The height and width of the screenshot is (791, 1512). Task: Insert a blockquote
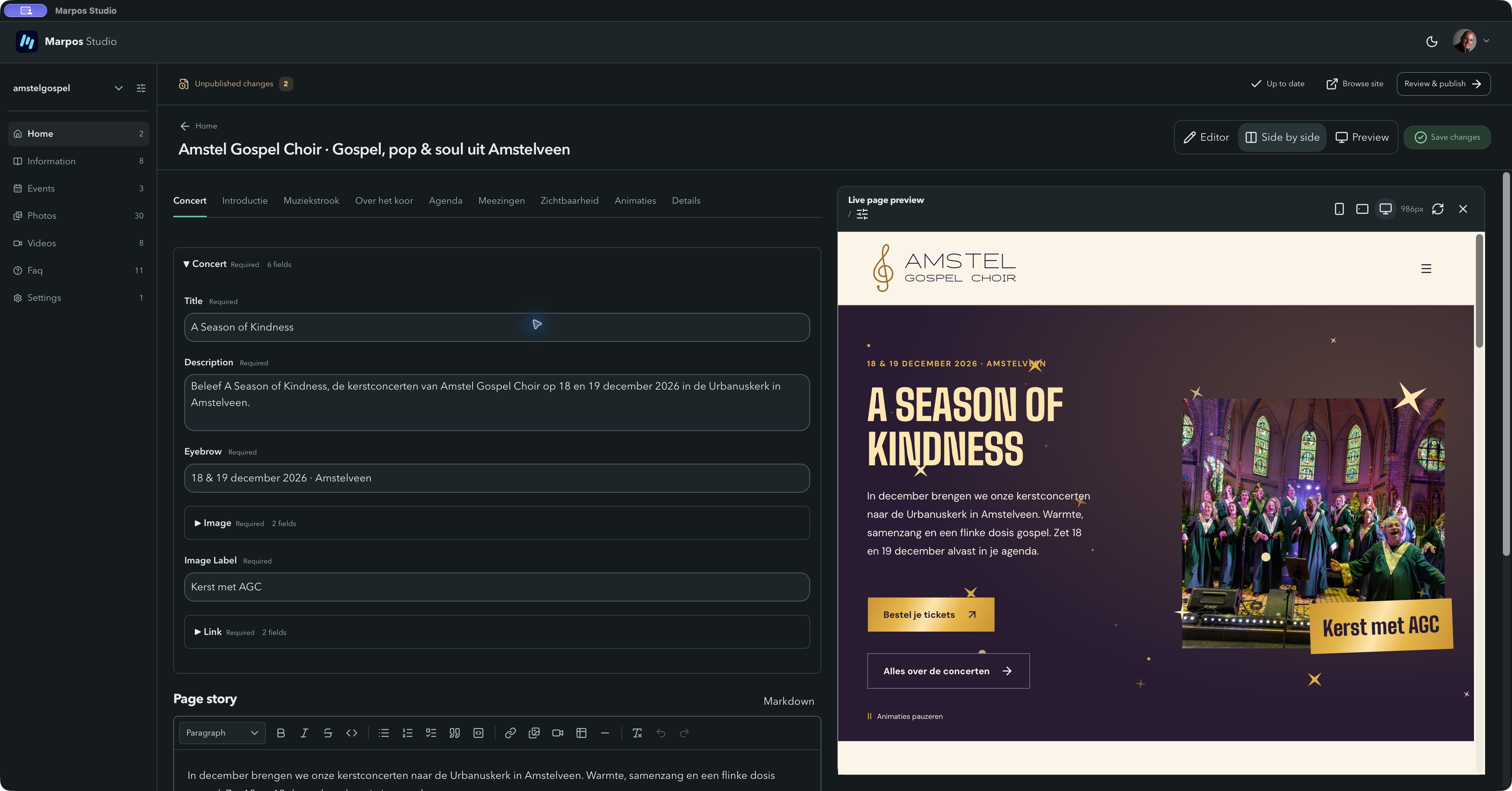pyautogui.click(x=454, y=733)
